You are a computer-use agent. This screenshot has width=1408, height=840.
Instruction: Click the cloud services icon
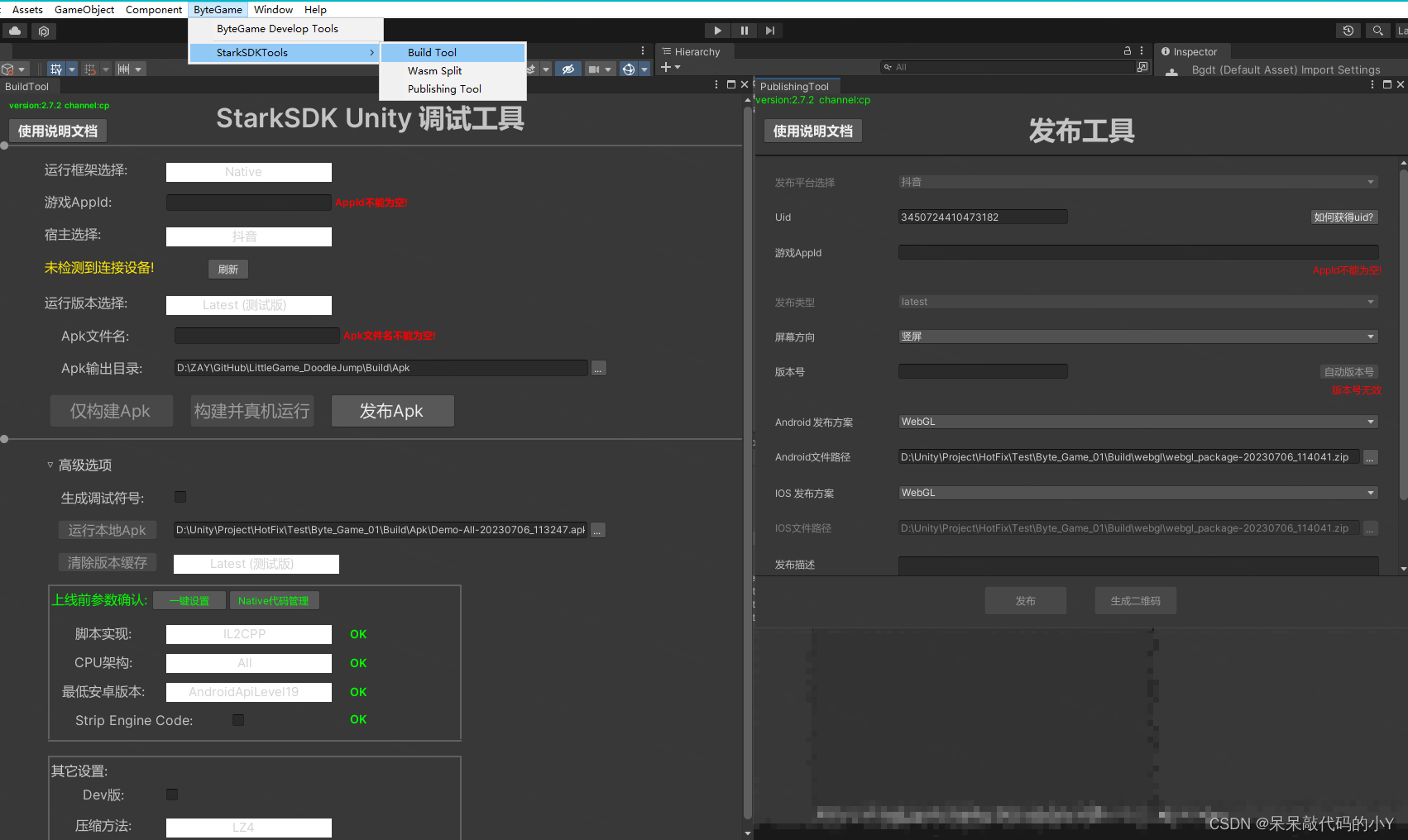click(15, 31)
